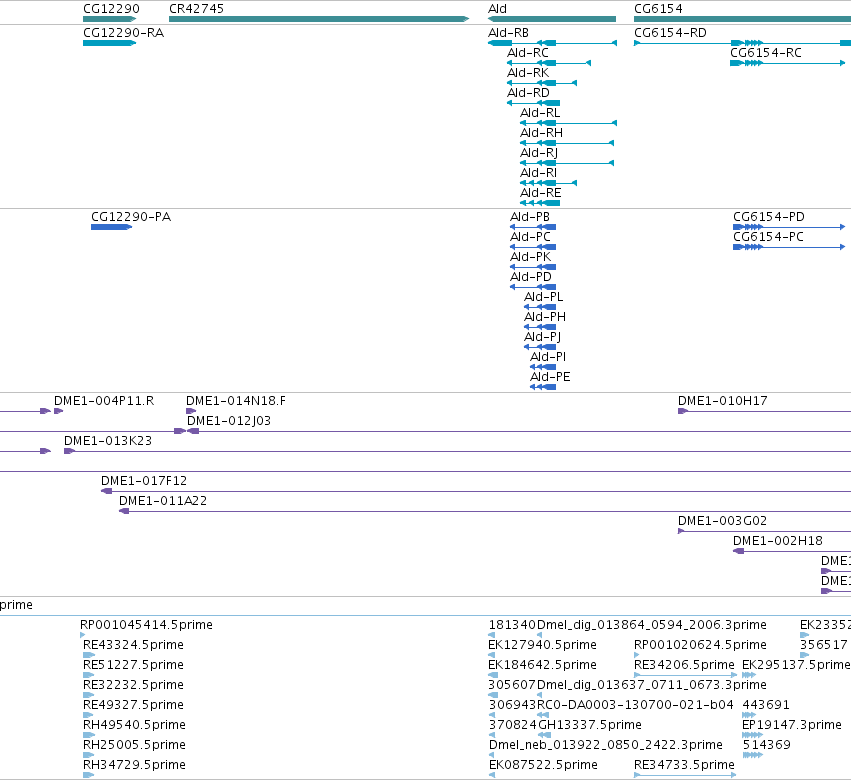Click the RH49540.5prime EST label
Screen dimensions: 851x780
point(135,725)
